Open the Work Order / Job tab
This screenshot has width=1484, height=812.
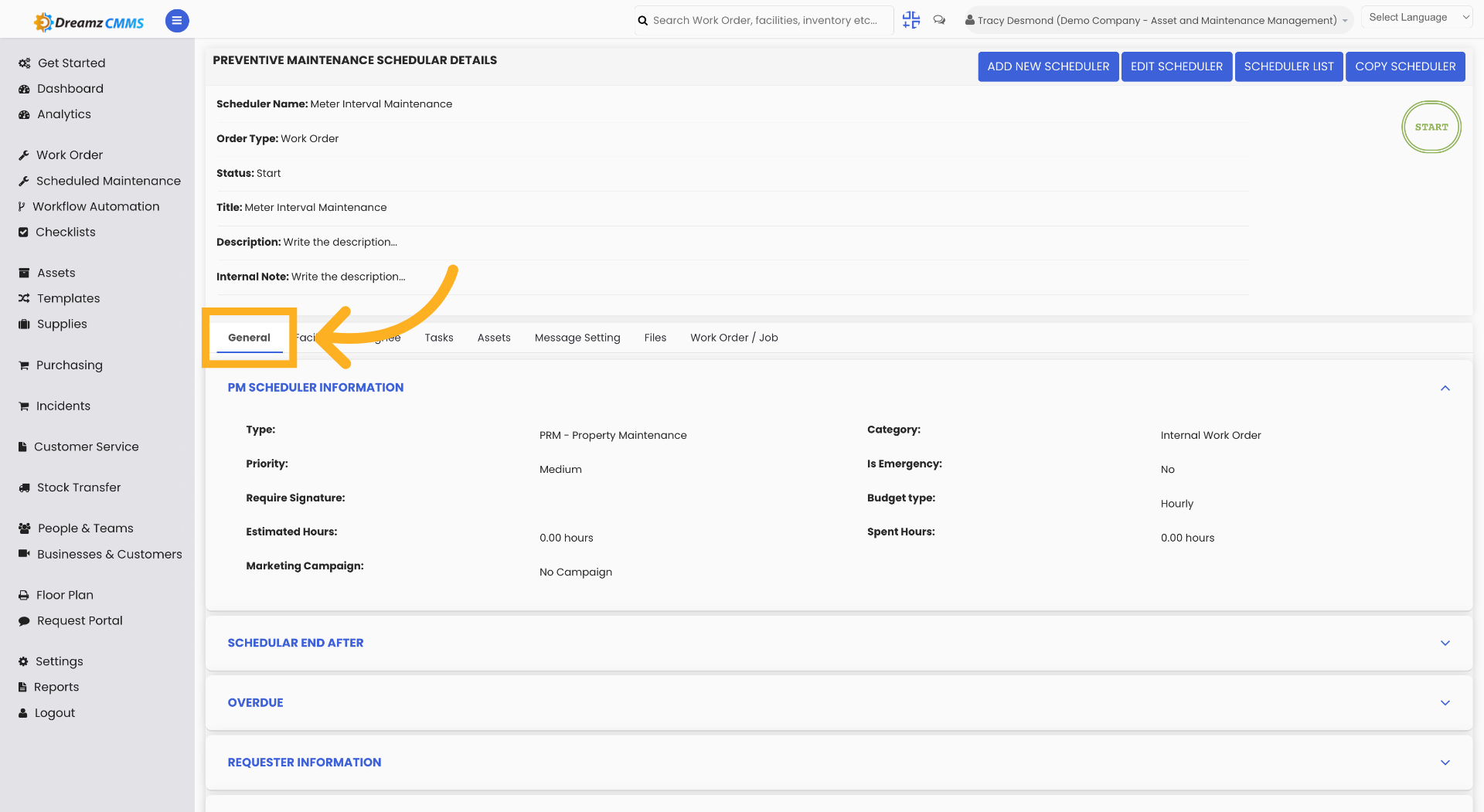click(x=733, y=338)
